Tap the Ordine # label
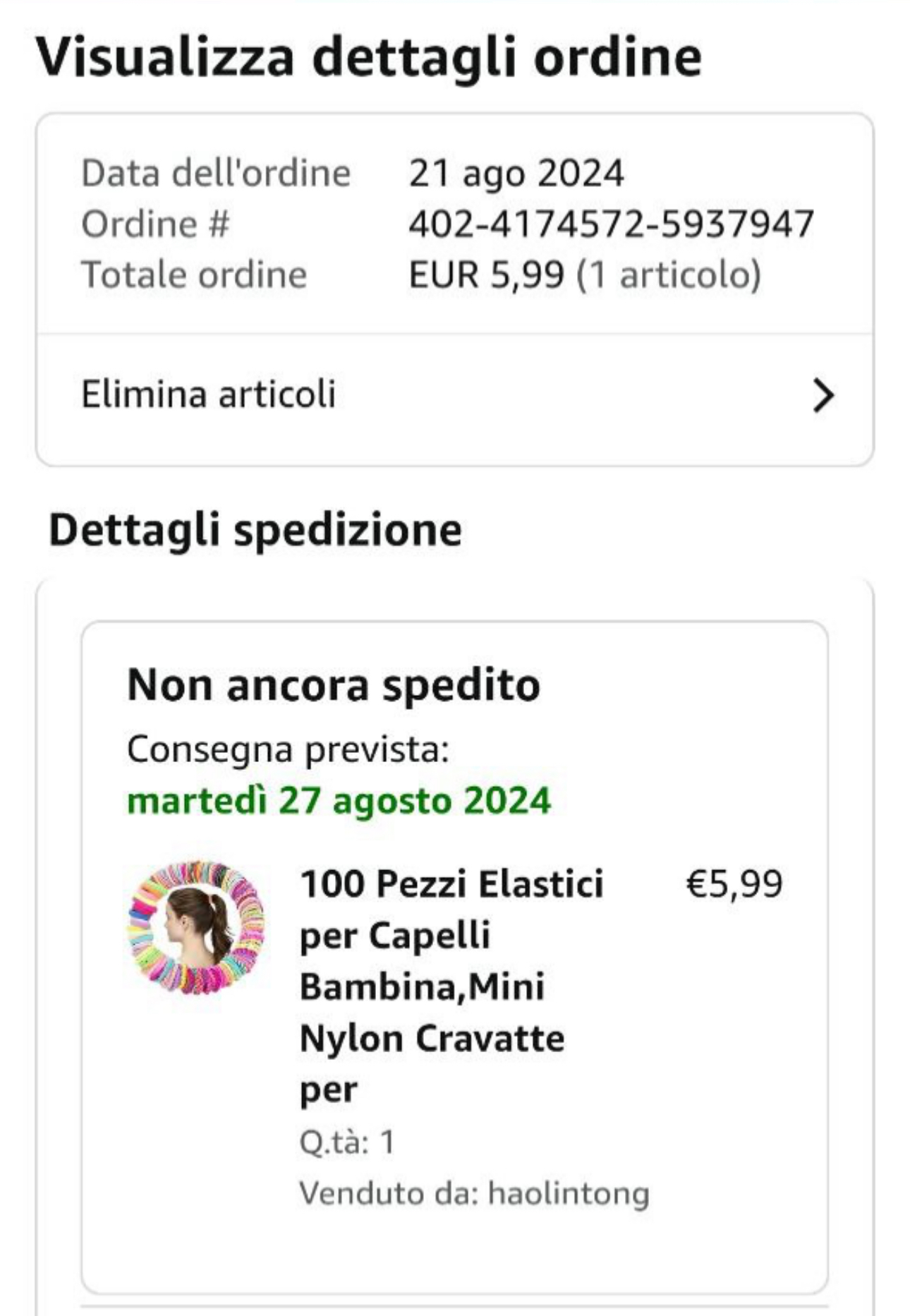910x1316 pixels. click(x=156, y=224)
